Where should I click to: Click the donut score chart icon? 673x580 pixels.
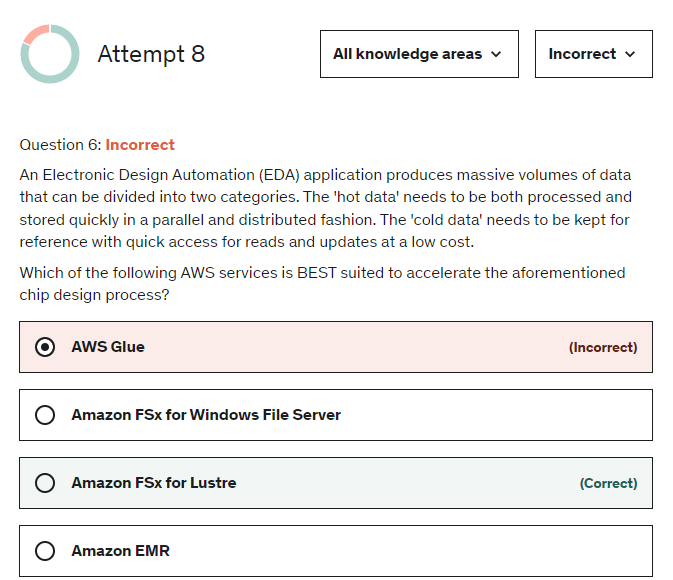tap(49, 54)
